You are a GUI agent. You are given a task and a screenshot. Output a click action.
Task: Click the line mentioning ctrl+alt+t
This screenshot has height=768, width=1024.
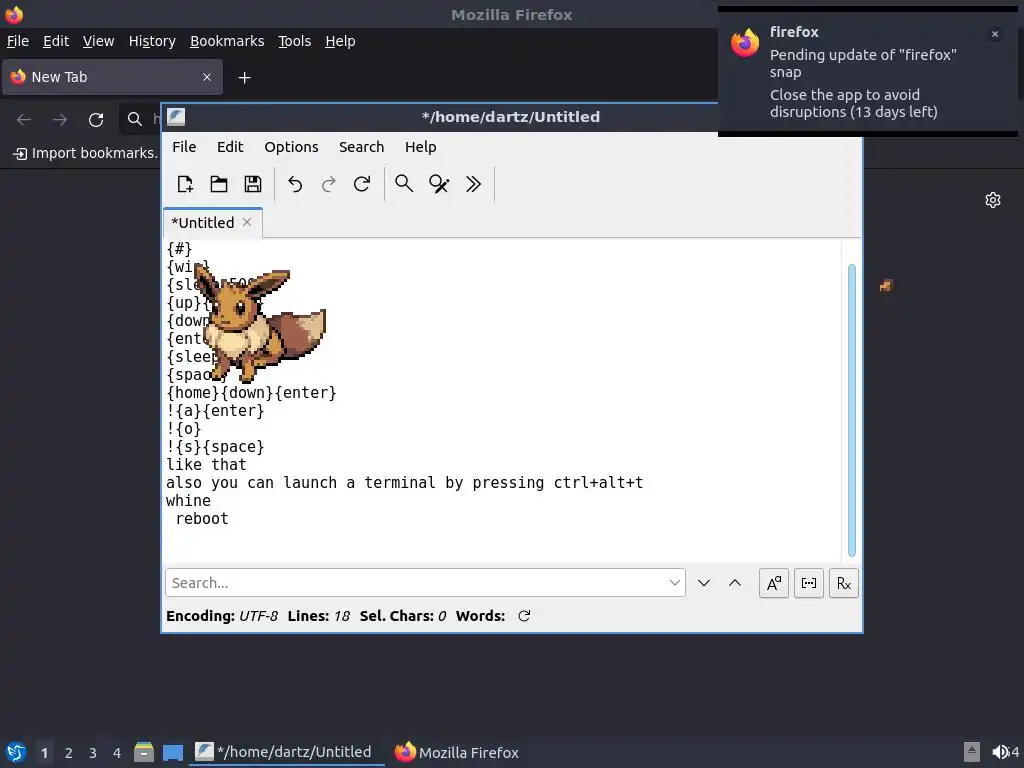(404, 483)
